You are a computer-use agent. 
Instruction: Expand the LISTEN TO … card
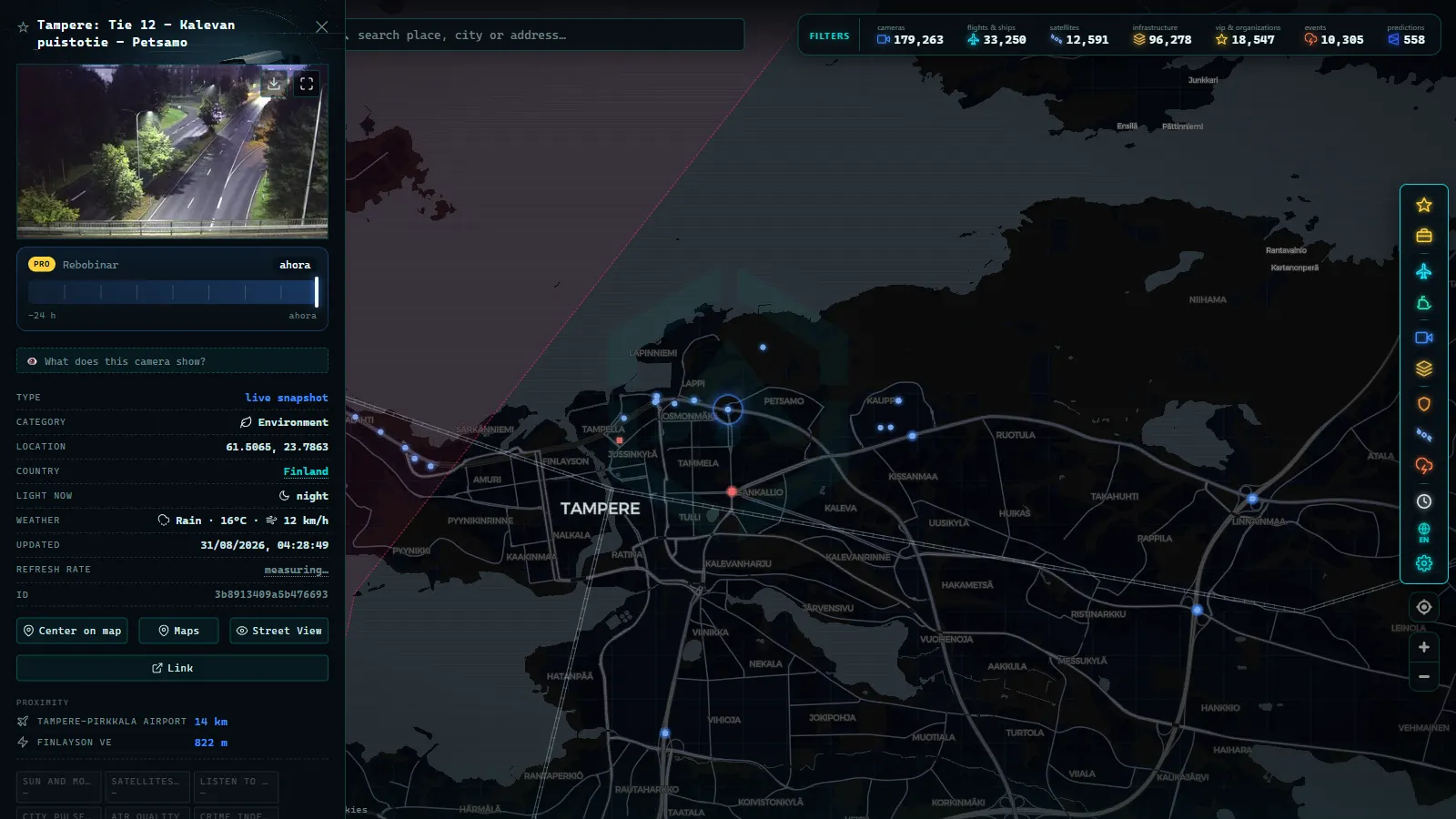236,787
